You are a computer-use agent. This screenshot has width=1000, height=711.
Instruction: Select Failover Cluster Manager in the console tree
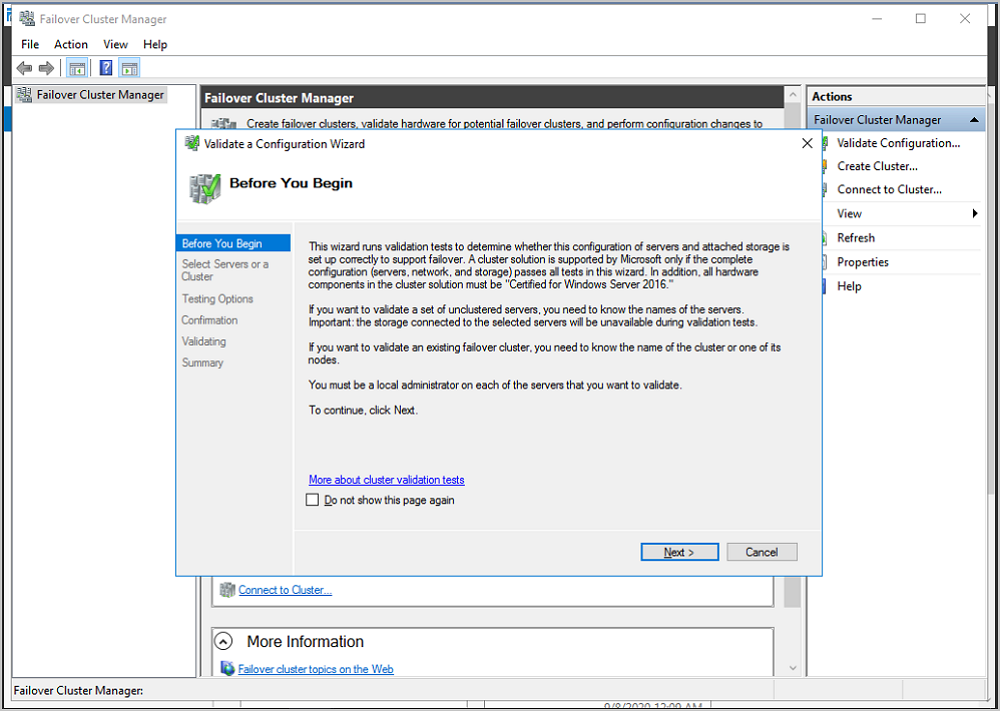coord(100,95)
